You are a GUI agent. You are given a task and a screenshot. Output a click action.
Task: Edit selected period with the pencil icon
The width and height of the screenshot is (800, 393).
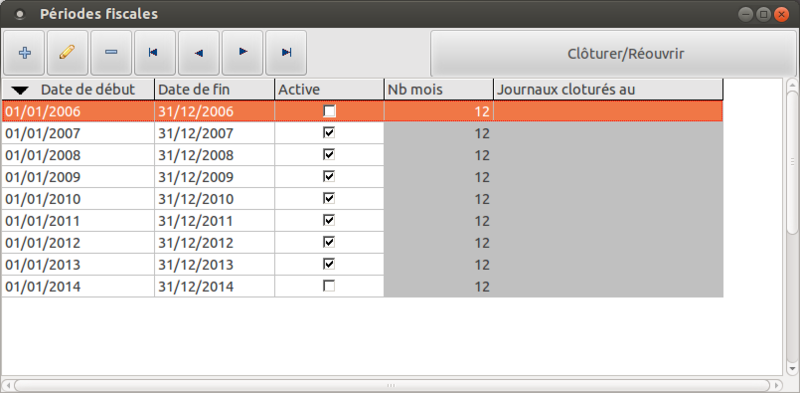(x=67, y=53)
